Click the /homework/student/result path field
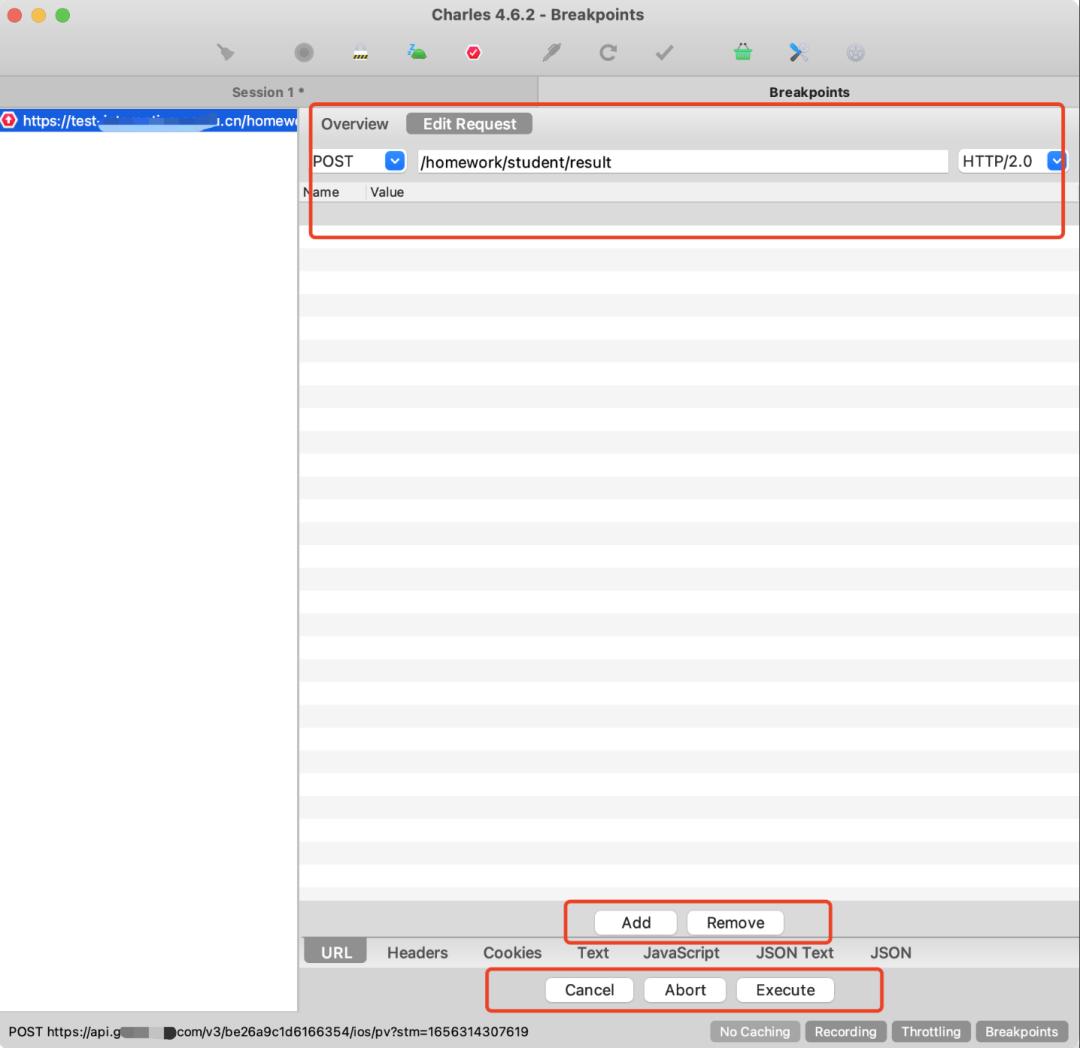Screen dimensions: 1080x1048 [x=683, y=162]
